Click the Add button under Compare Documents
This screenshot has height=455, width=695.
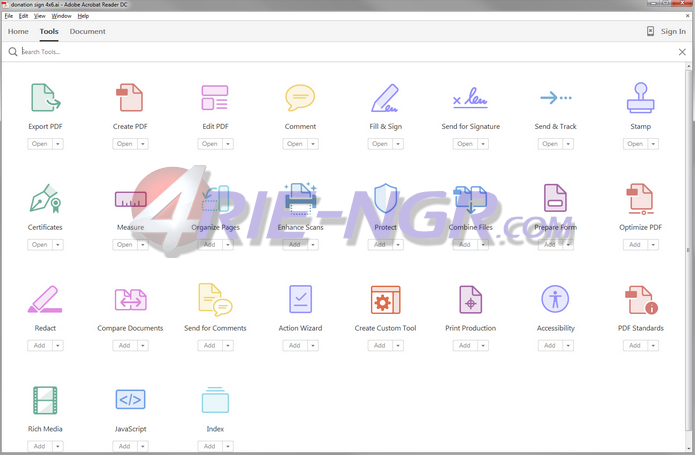[125, 346]
